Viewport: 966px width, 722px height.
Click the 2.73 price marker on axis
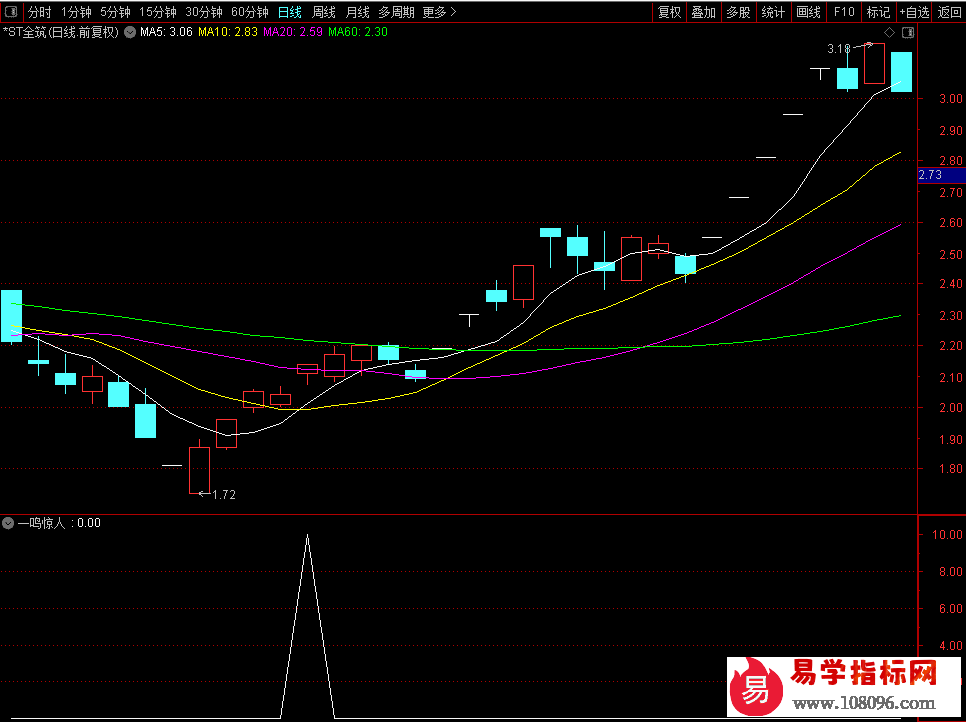click(x=930, y=175)
